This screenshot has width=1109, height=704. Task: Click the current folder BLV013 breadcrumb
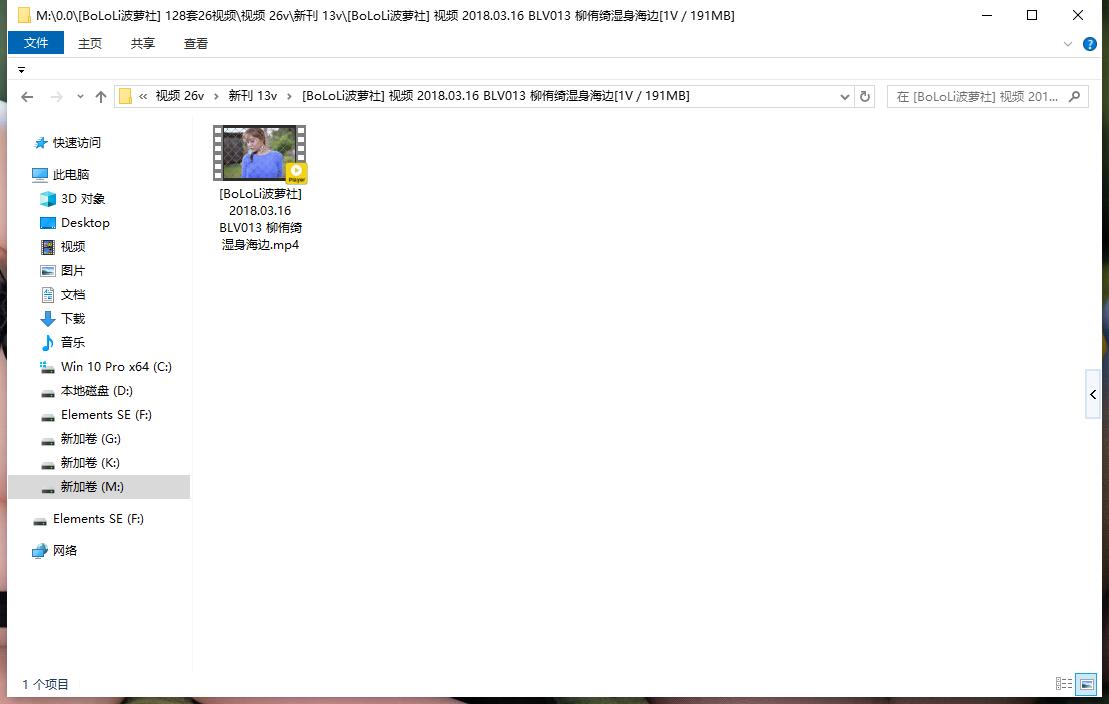(x=496, y=96)
